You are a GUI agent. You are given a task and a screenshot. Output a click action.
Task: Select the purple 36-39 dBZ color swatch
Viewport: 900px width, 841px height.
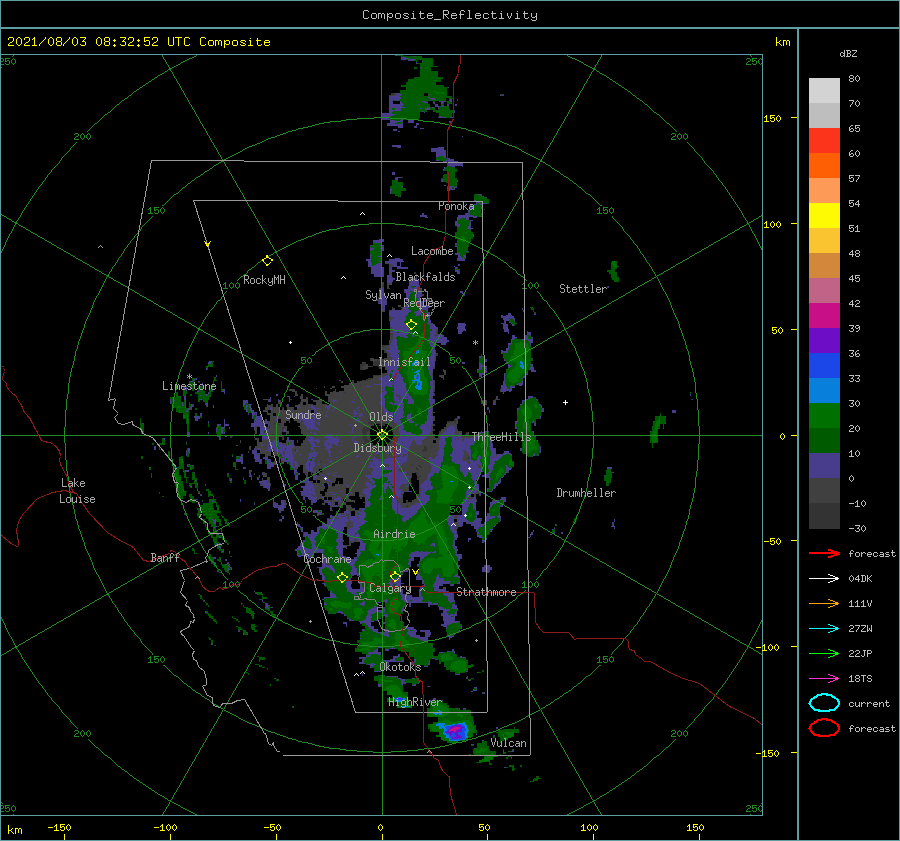pyautogui.click(x=824, y=341)
